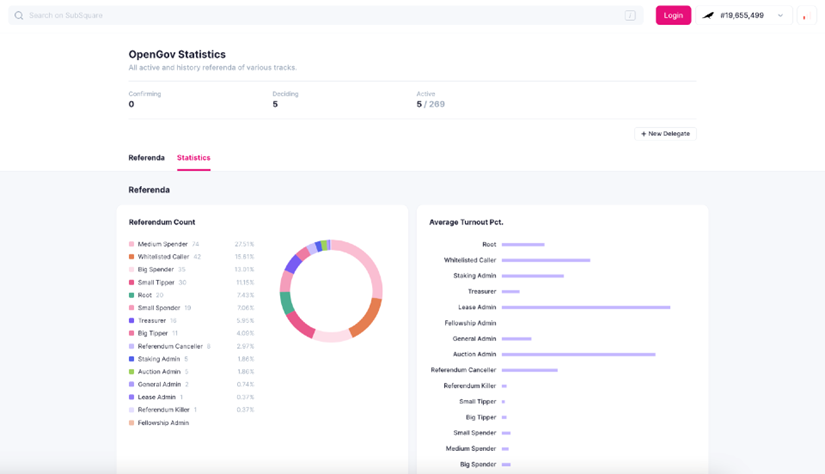Click the Root legend color swatch
Viewport: 825px width, 474px height.
coord(131,295)
